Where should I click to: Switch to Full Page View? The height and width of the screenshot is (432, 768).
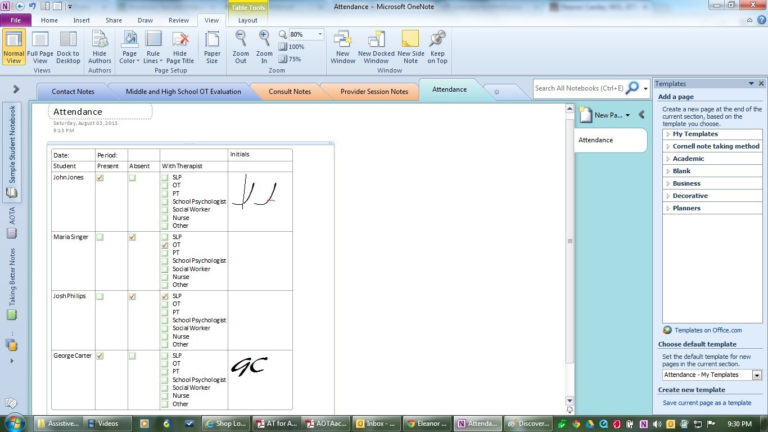pyautogui.click(x=40, y=47)
